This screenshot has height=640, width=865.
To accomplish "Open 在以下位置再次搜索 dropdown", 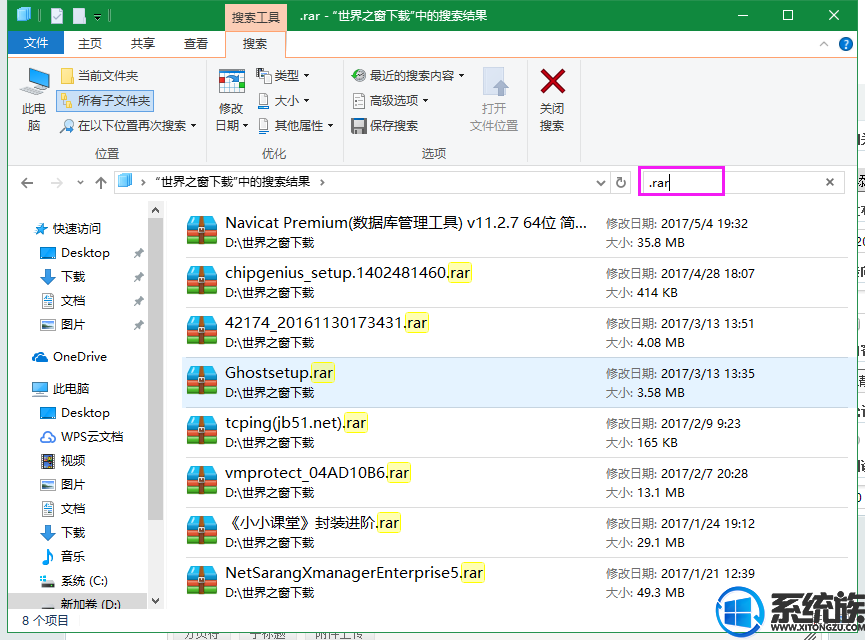I will [x=128, y=126].
